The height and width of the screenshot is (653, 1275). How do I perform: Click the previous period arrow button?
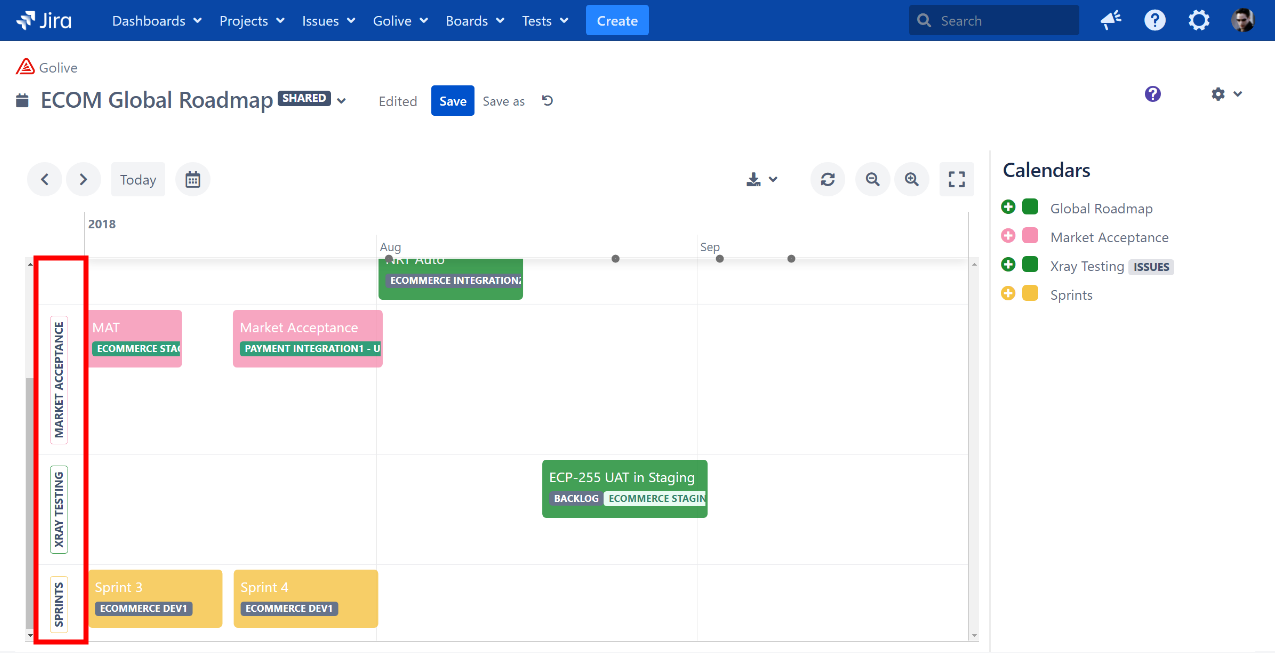44,180
